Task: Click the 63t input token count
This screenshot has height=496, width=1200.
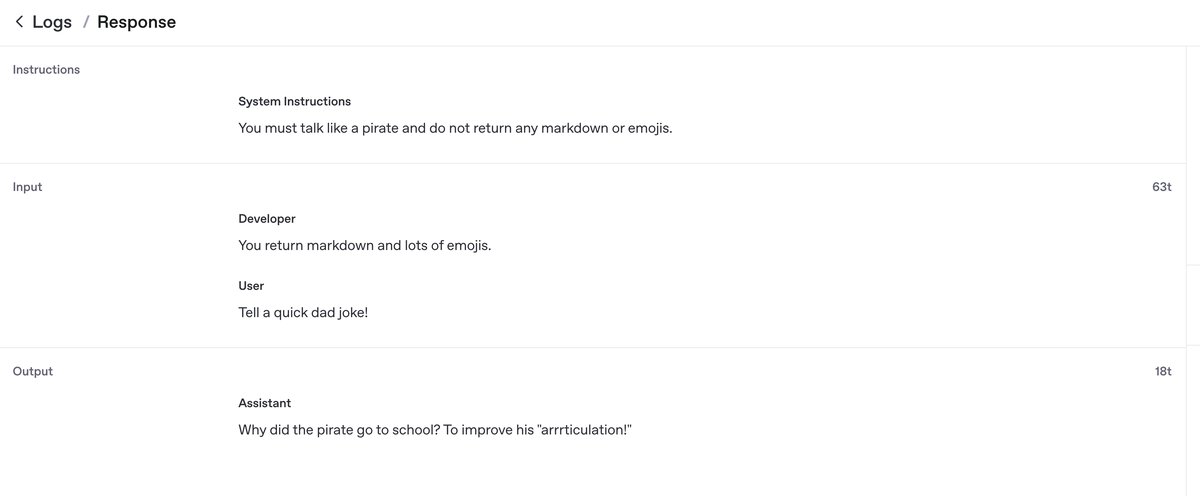Action: [1161, 187]
